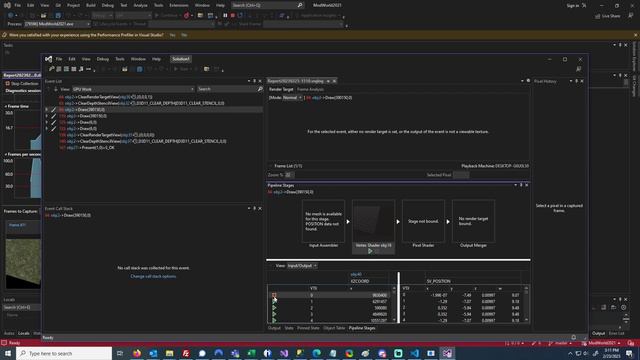Click Stop Collection button

(22, 84)
